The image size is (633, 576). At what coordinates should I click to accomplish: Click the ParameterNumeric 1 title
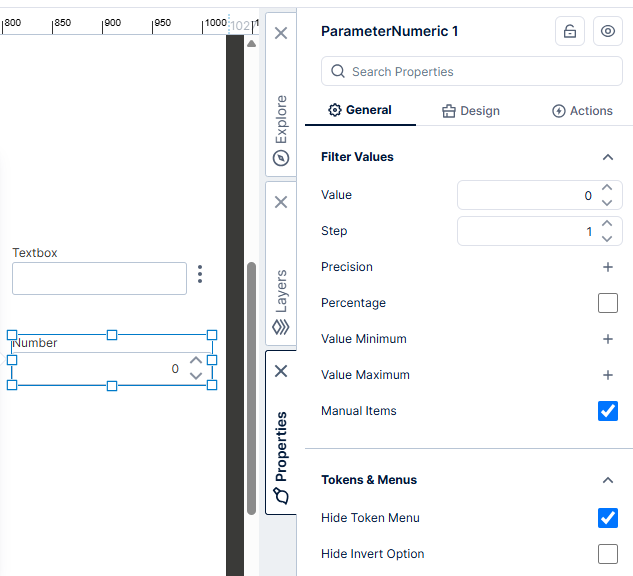coord(390,31)
